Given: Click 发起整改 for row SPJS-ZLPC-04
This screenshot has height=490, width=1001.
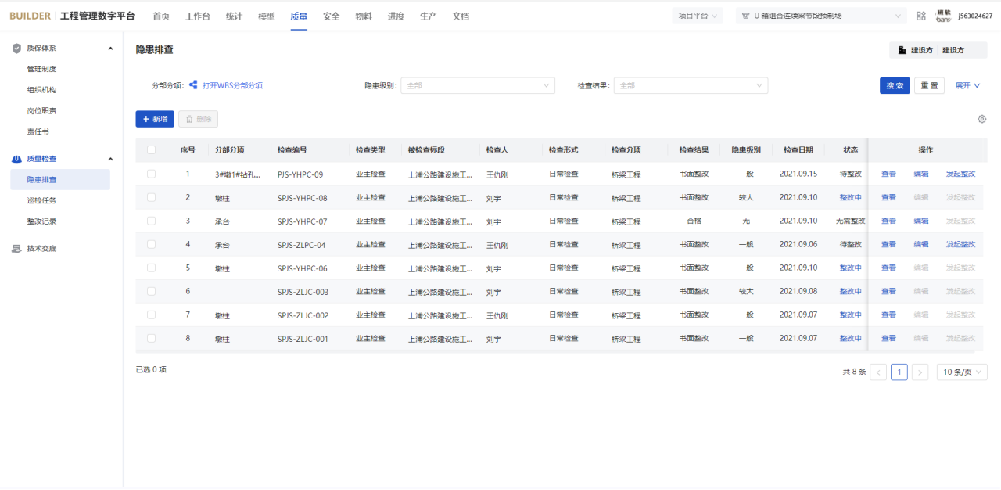Looking at the screenshot, I should (x=960, y=245).
